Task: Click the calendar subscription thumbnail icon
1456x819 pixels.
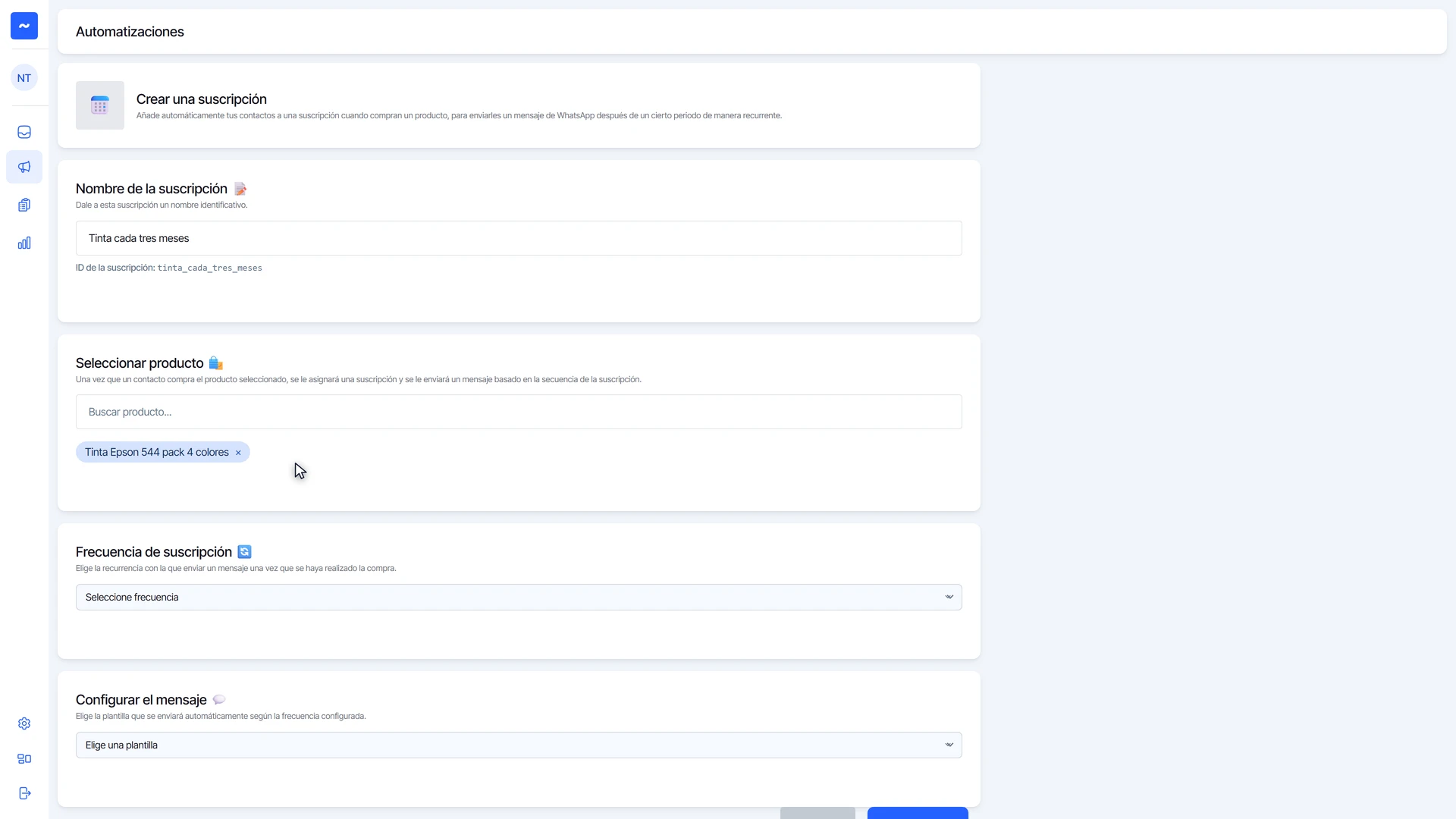Action: point(100,105)
